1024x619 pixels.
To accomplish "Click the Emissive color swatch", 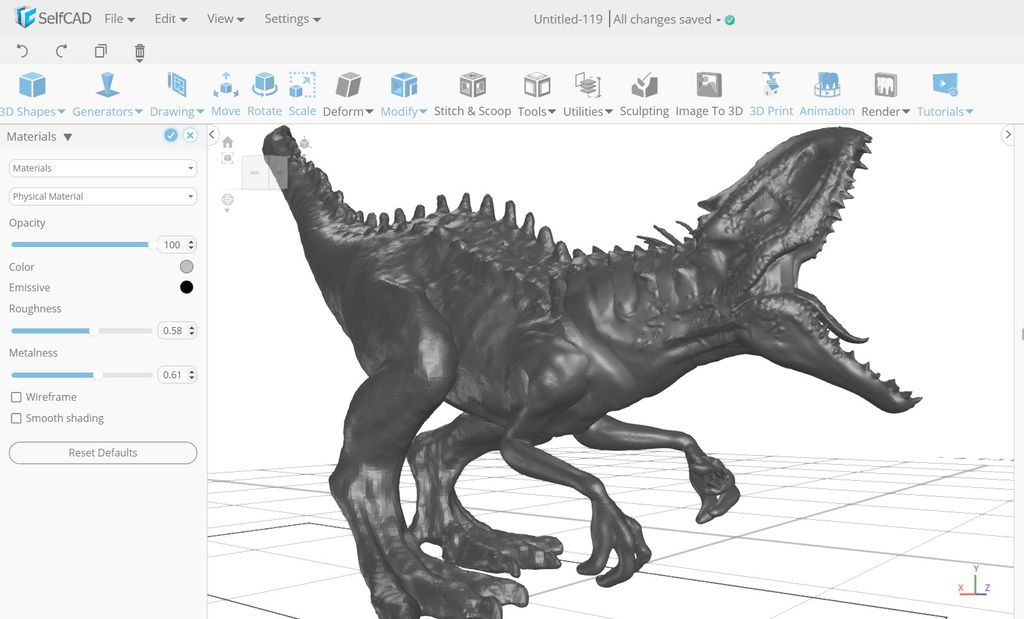I will pyautogui.click(x=186, y=287).
